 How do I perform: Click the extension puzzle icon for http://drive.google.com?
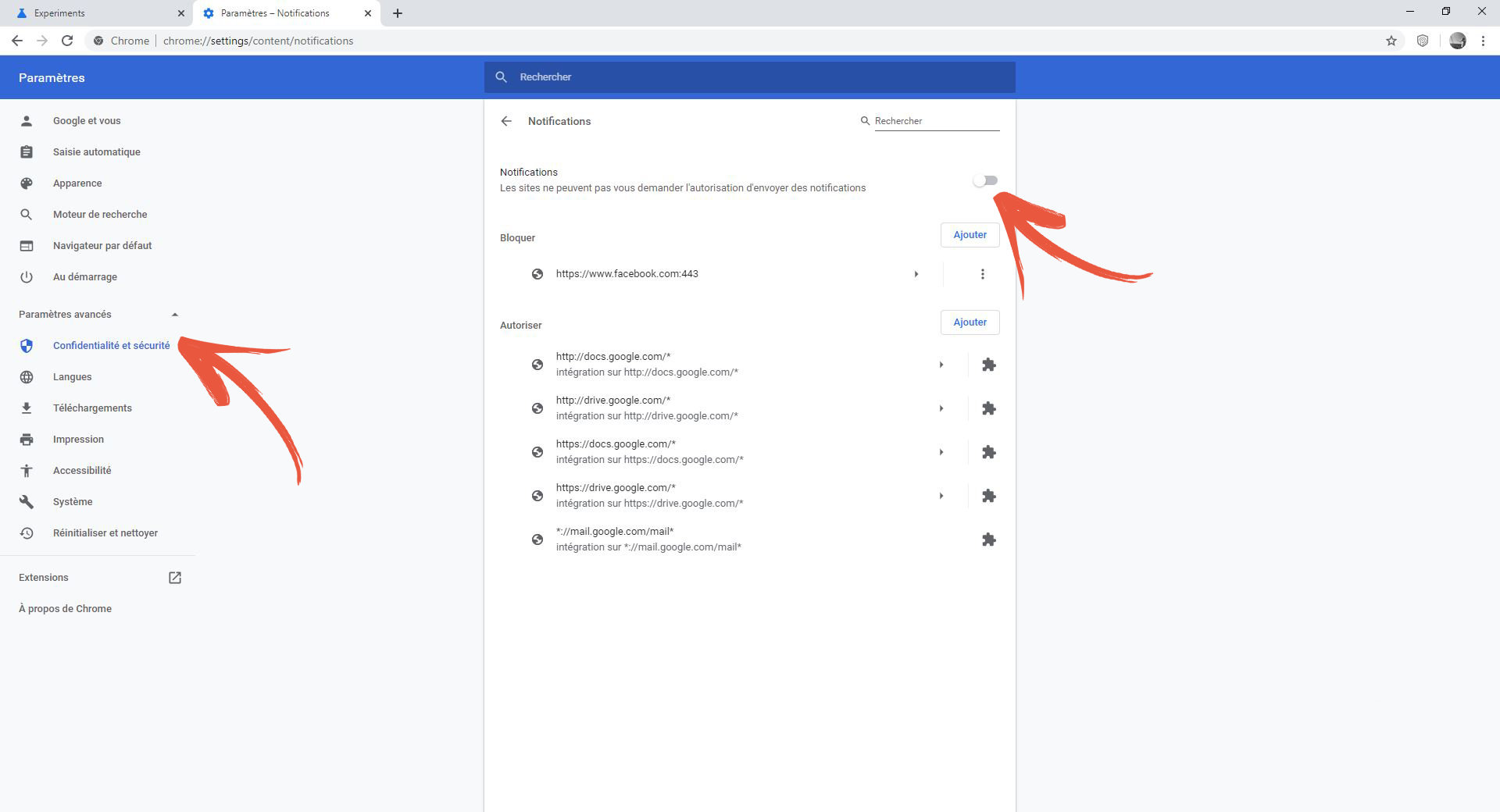point(989,408)
